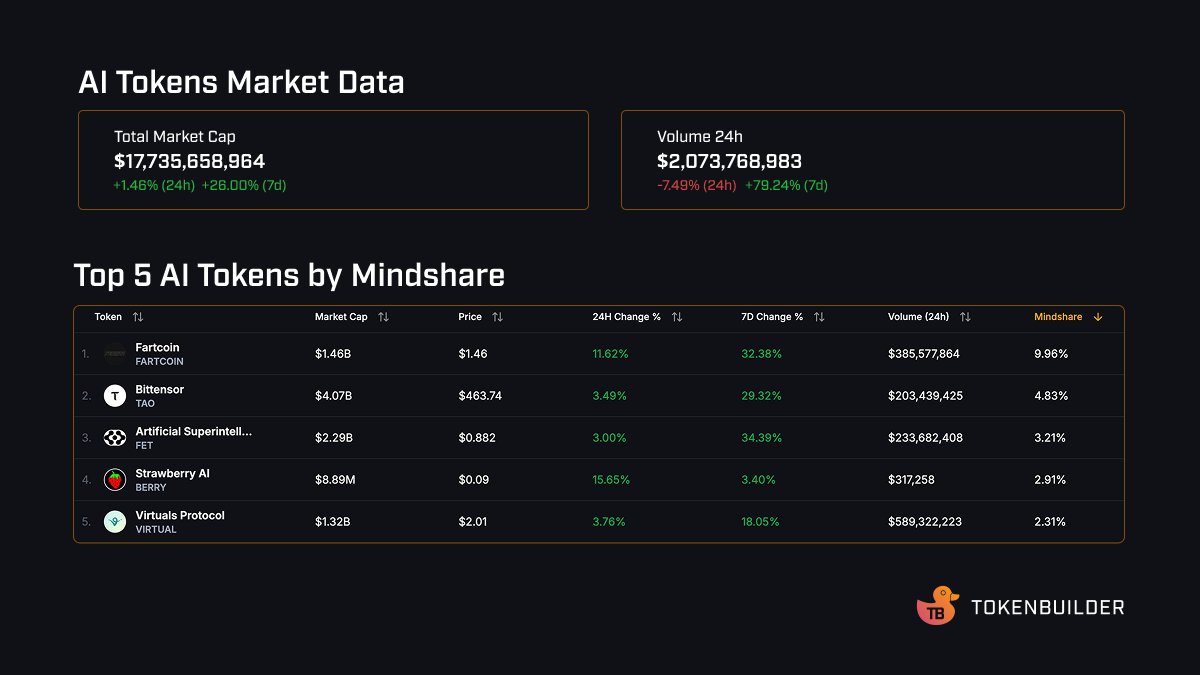Click Strawberry AI 24H change 15.65%
Viewport: 1200px width, 675px height.
(x=611, y=480)
